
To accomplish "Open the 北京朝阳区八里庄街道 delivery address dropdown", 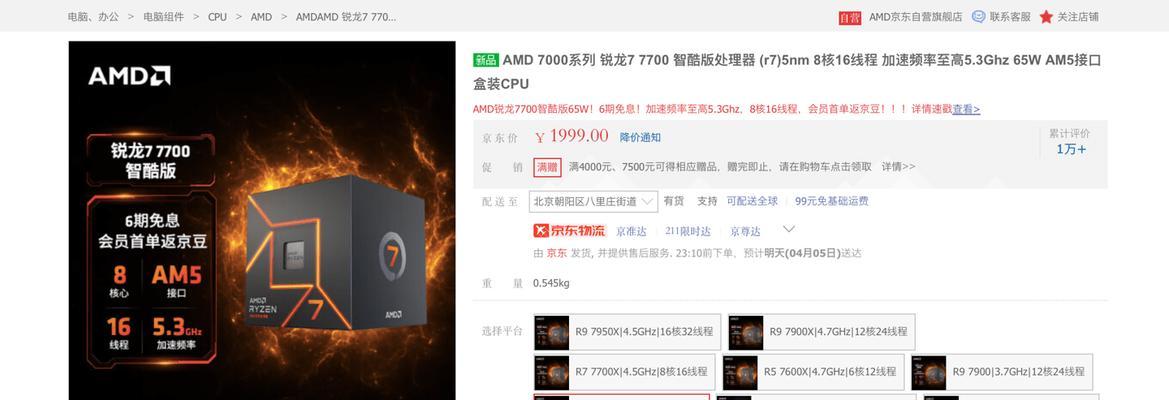I will tap(593, 202).
